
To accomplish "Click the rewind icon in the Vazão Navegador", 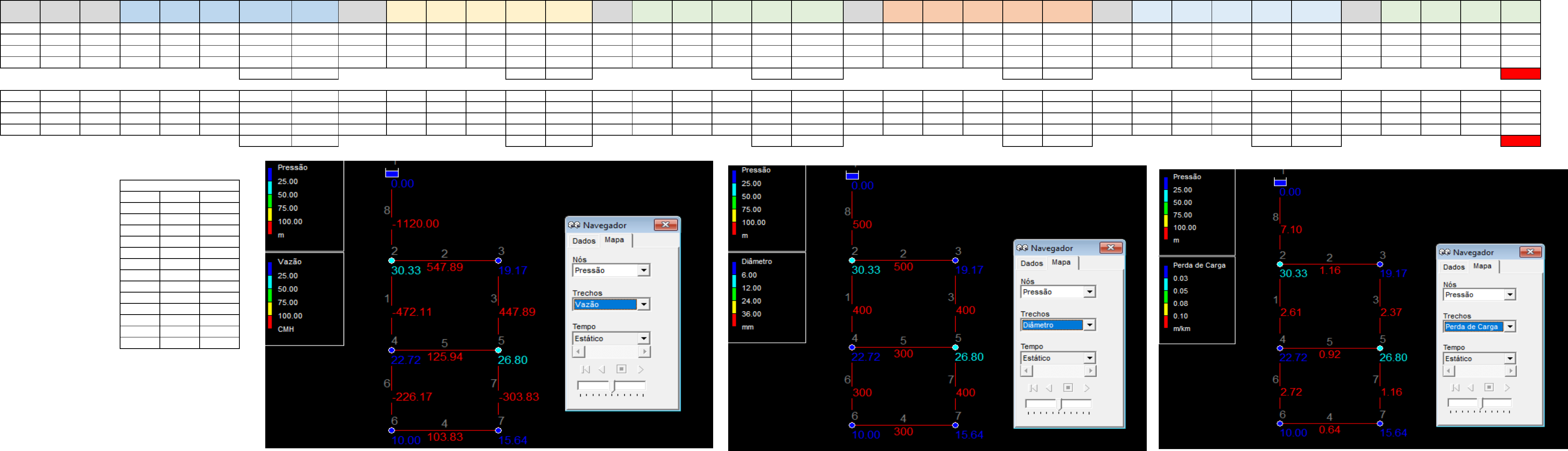I will click(x=586, y=369).
